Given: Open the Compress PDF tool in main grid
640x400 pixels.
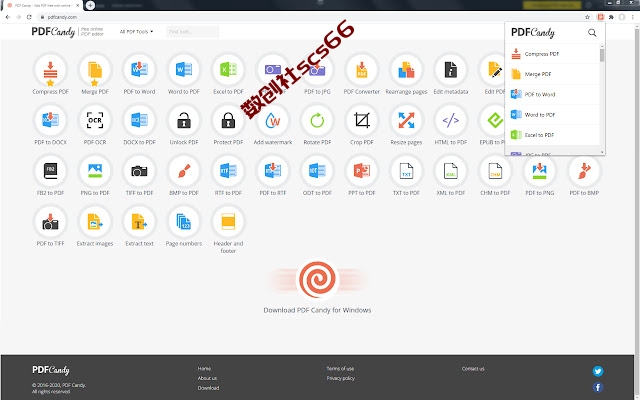Looking at the screenshot, I should (x=50, y=74).
